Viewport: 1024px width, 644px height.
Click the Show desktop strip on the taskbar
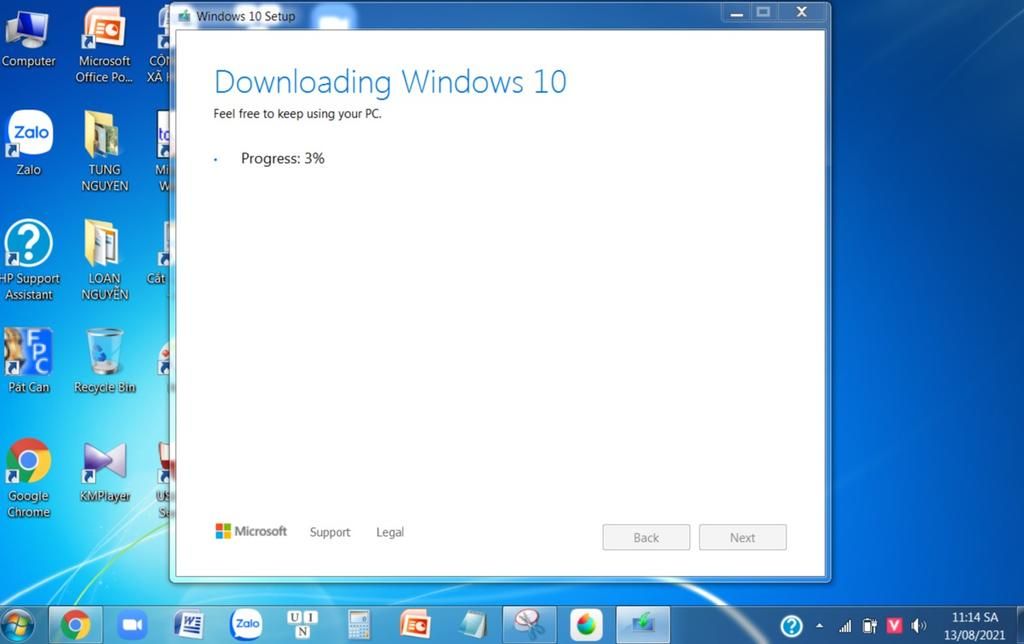point(1020,625)
